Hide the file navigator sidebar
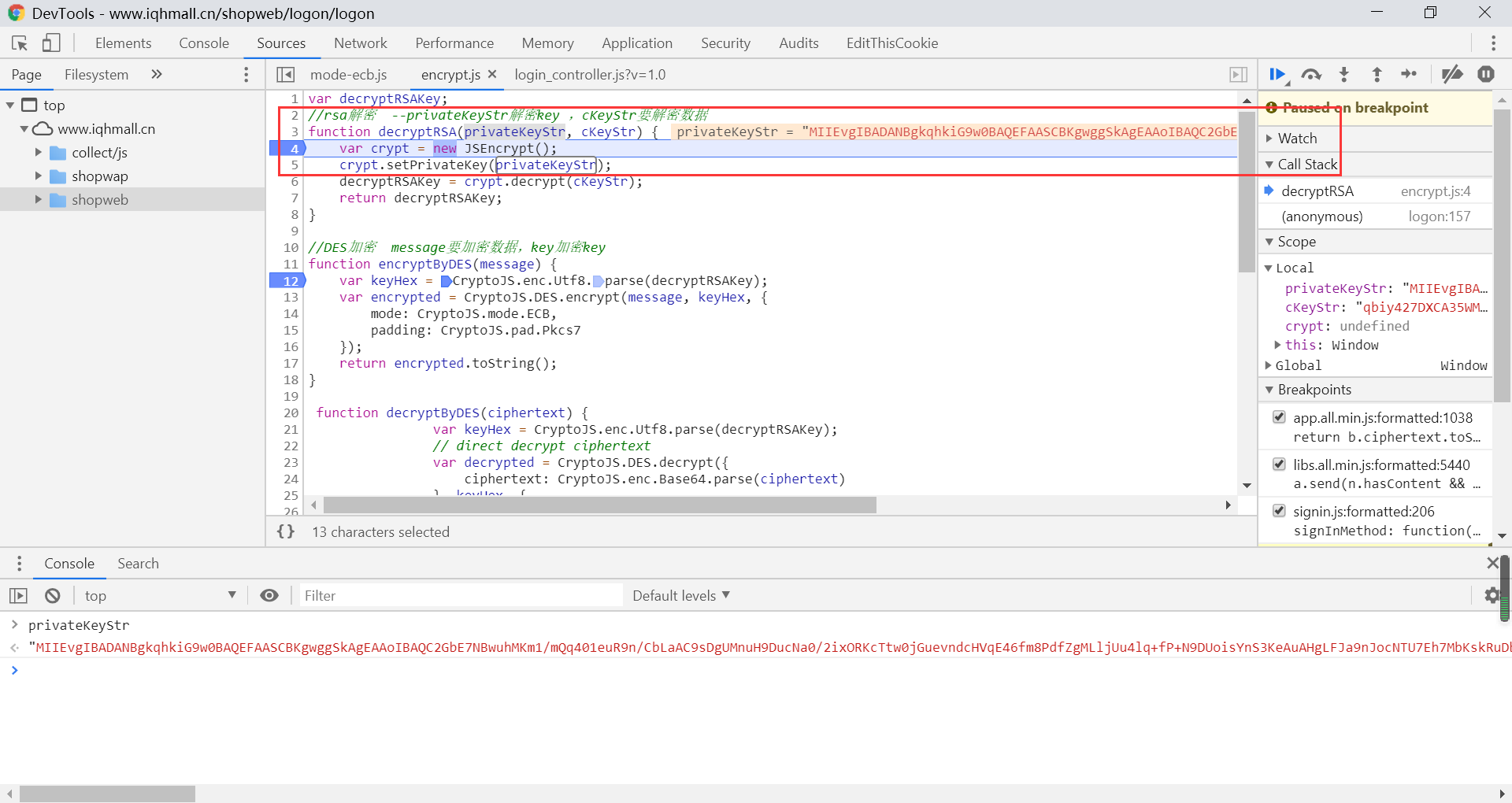The width and height of the screenshot is (1512, 803). pyautogui.click(x=286, y=74)
